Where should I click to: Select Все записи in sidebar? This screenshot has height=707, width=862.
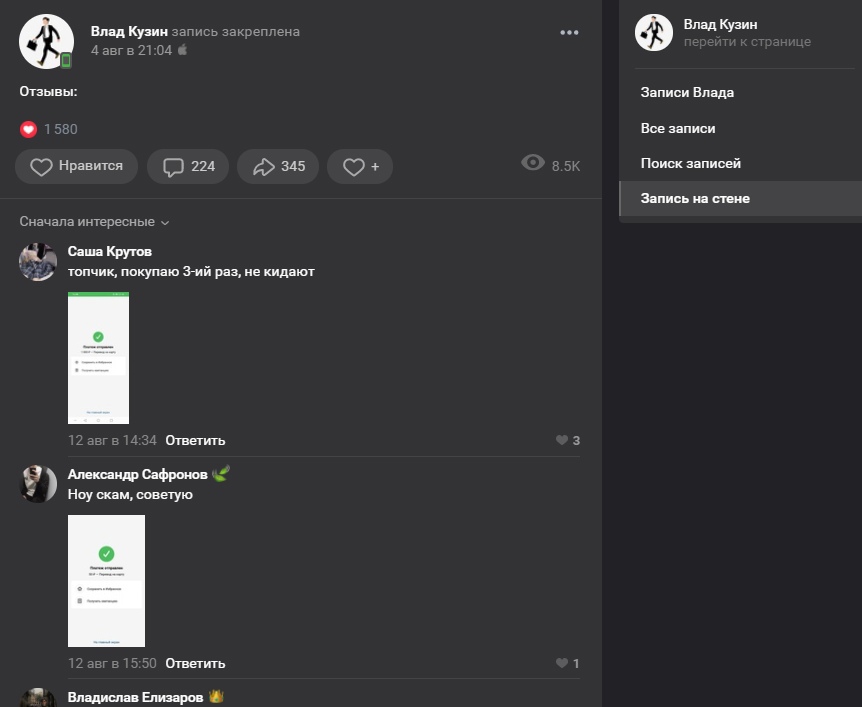(x=678, y=128)
